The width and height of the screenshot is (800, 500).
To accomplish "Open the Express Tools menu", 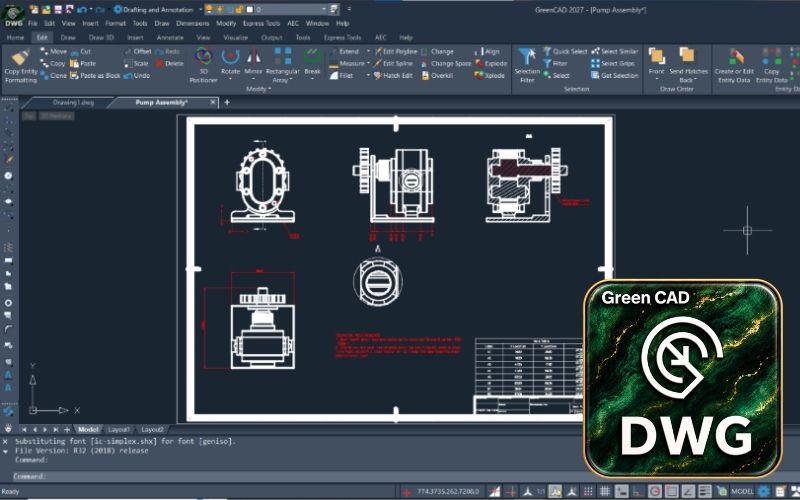I will [261, 23].
